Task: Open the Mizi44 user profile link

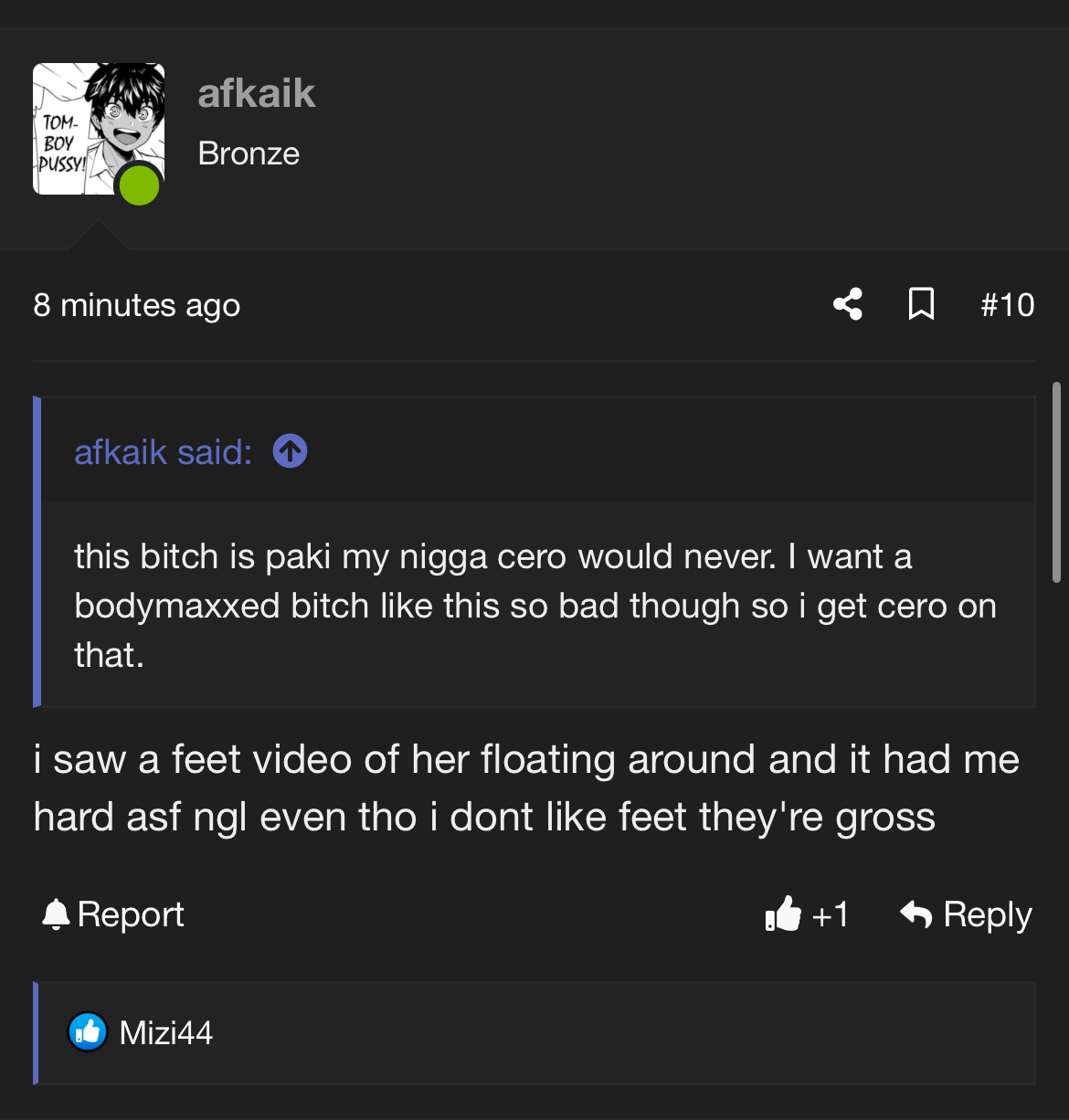Action: [166, 1033]
